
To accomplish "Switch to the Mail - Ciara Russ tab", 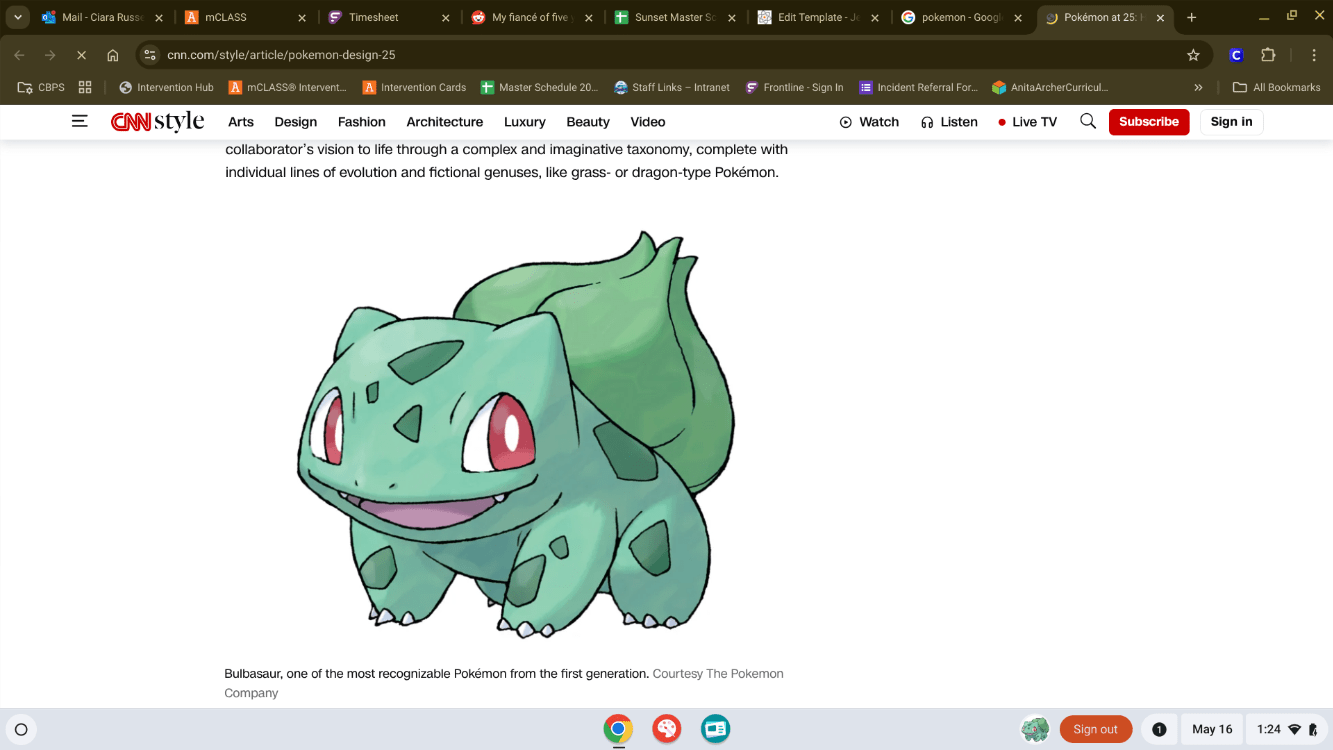I will [103, 17].
